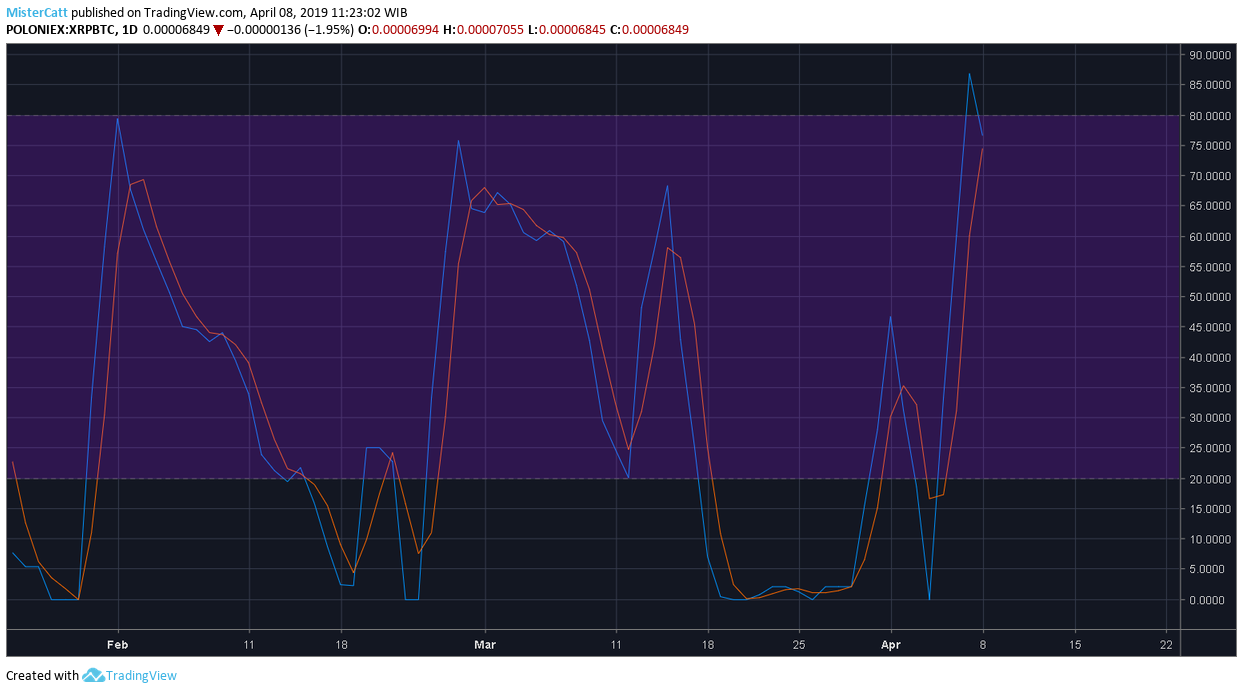Click the close value 0.00006849
Image resolution: width=1243 pixels, height=693 pixels.
click(655, 30)
